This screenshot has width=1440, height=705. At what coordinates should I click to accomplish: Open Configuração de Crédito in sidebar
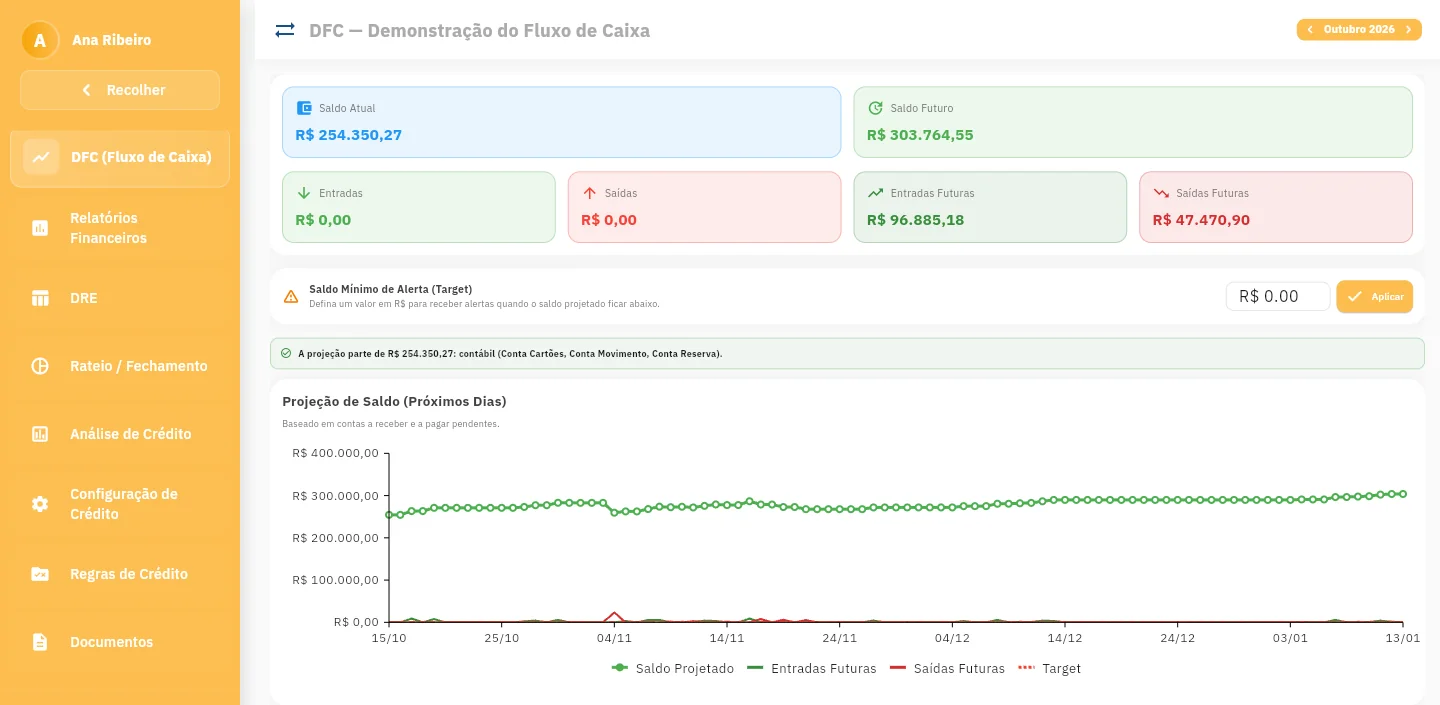(x=120, y=504)
